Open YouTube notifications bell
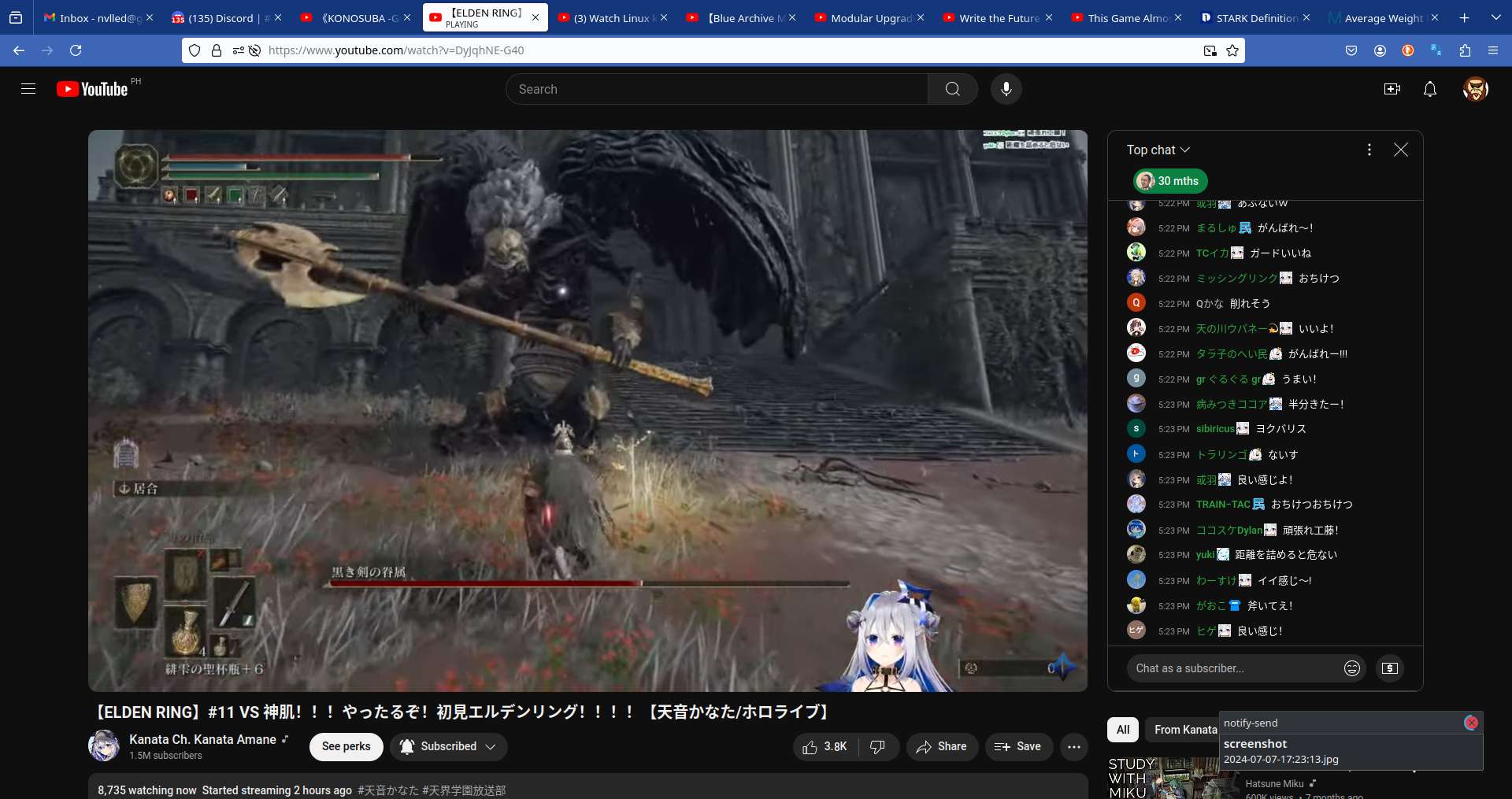The width and height of the screenshot is (1512, 799). click(x=1430, y=89)
